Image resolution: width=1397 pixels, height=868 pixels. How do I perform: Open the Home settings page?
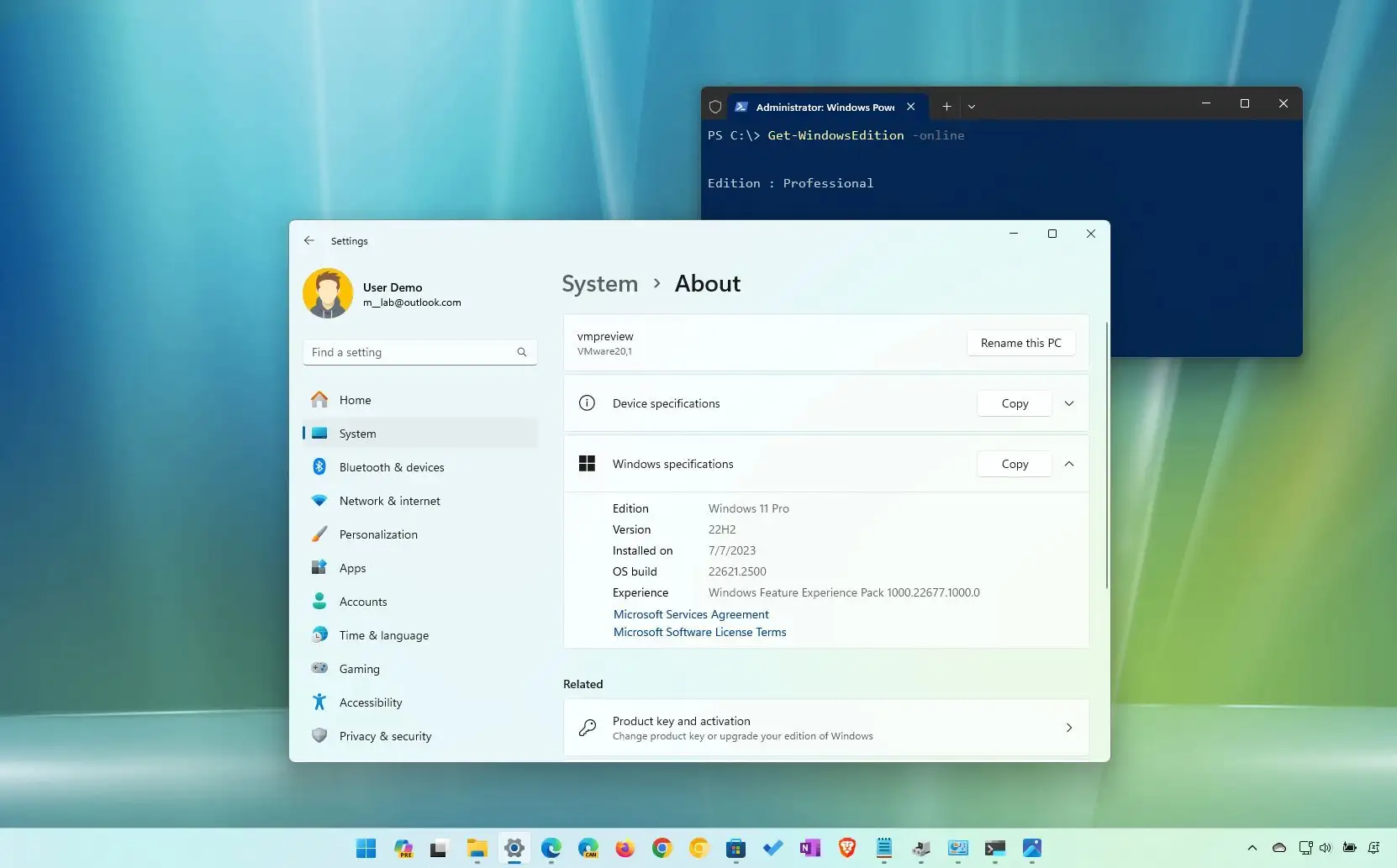(419, 400)
